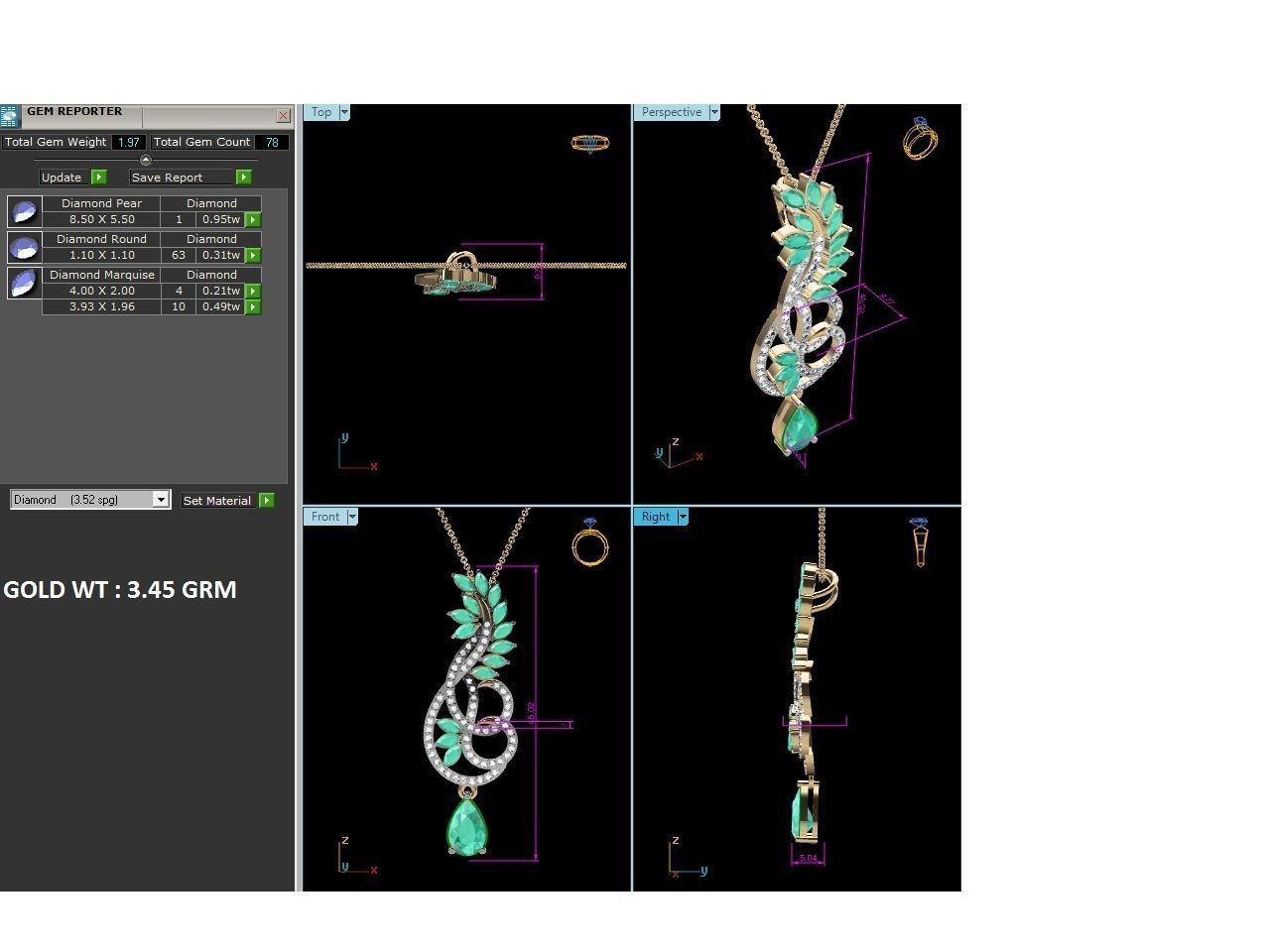Viewport: 1270px width, 952px height.
Task: Click the 3.93 X 1.96 size cell
Action: (101, 306)
